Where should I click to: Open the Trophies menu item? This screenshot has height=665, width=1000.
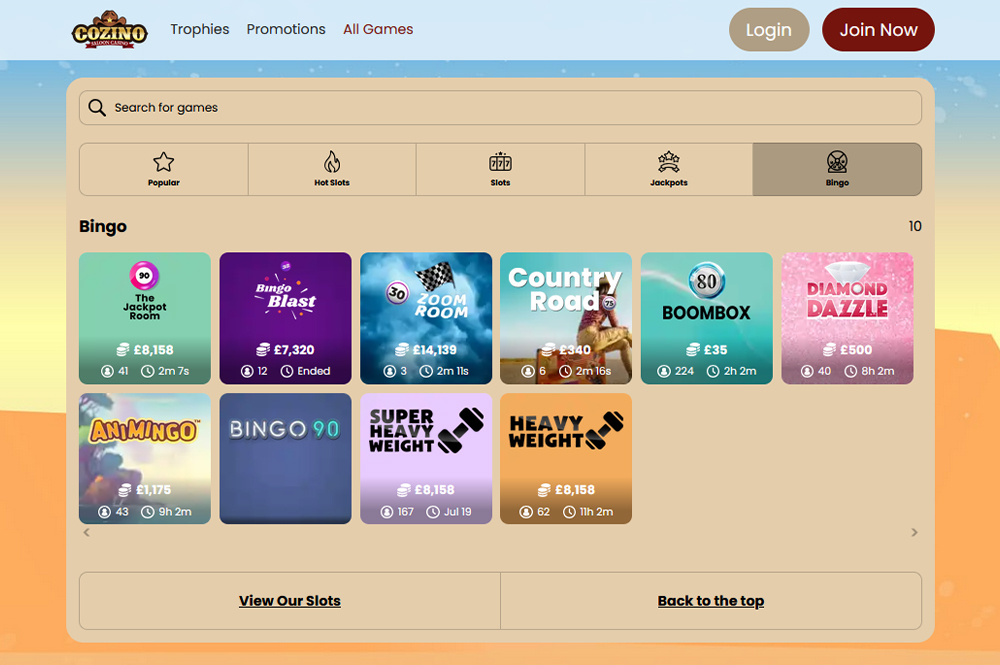tap(200, 29)
